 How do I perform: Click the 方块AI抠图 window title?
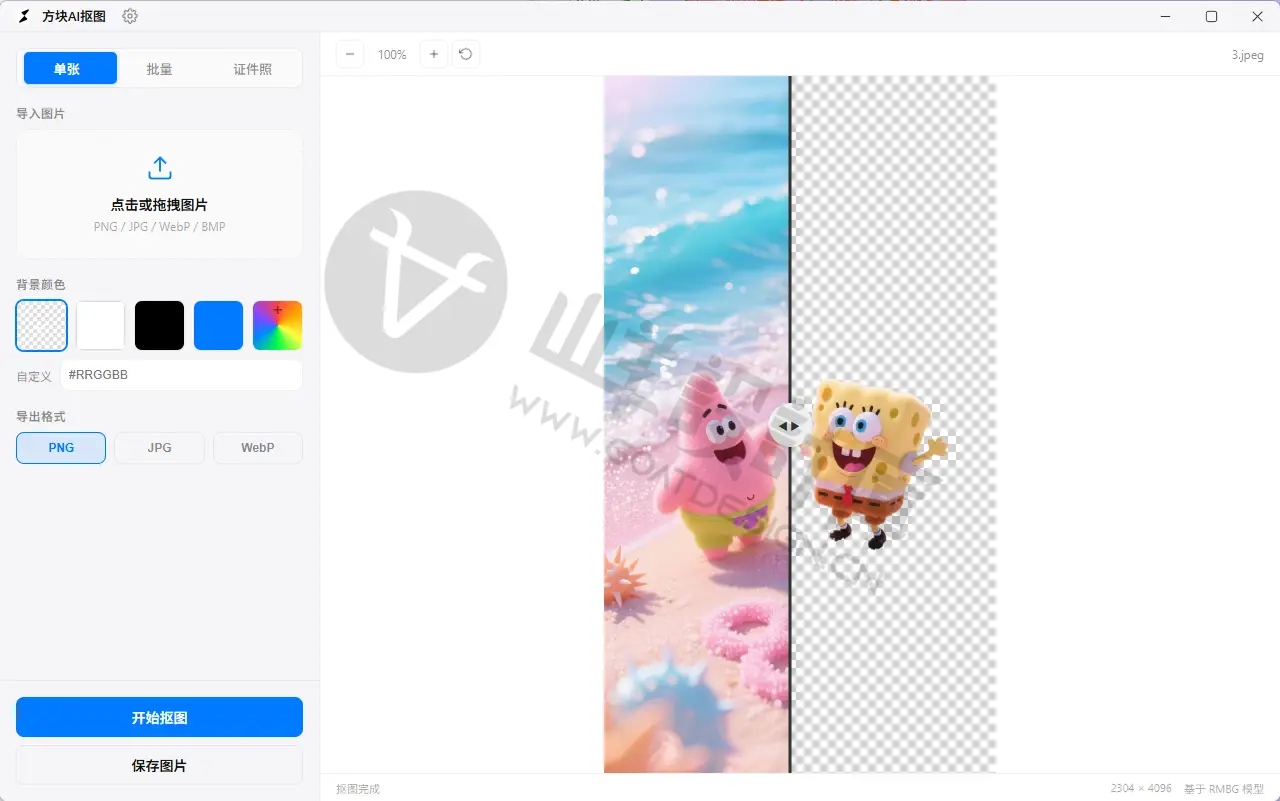point(74,16)
